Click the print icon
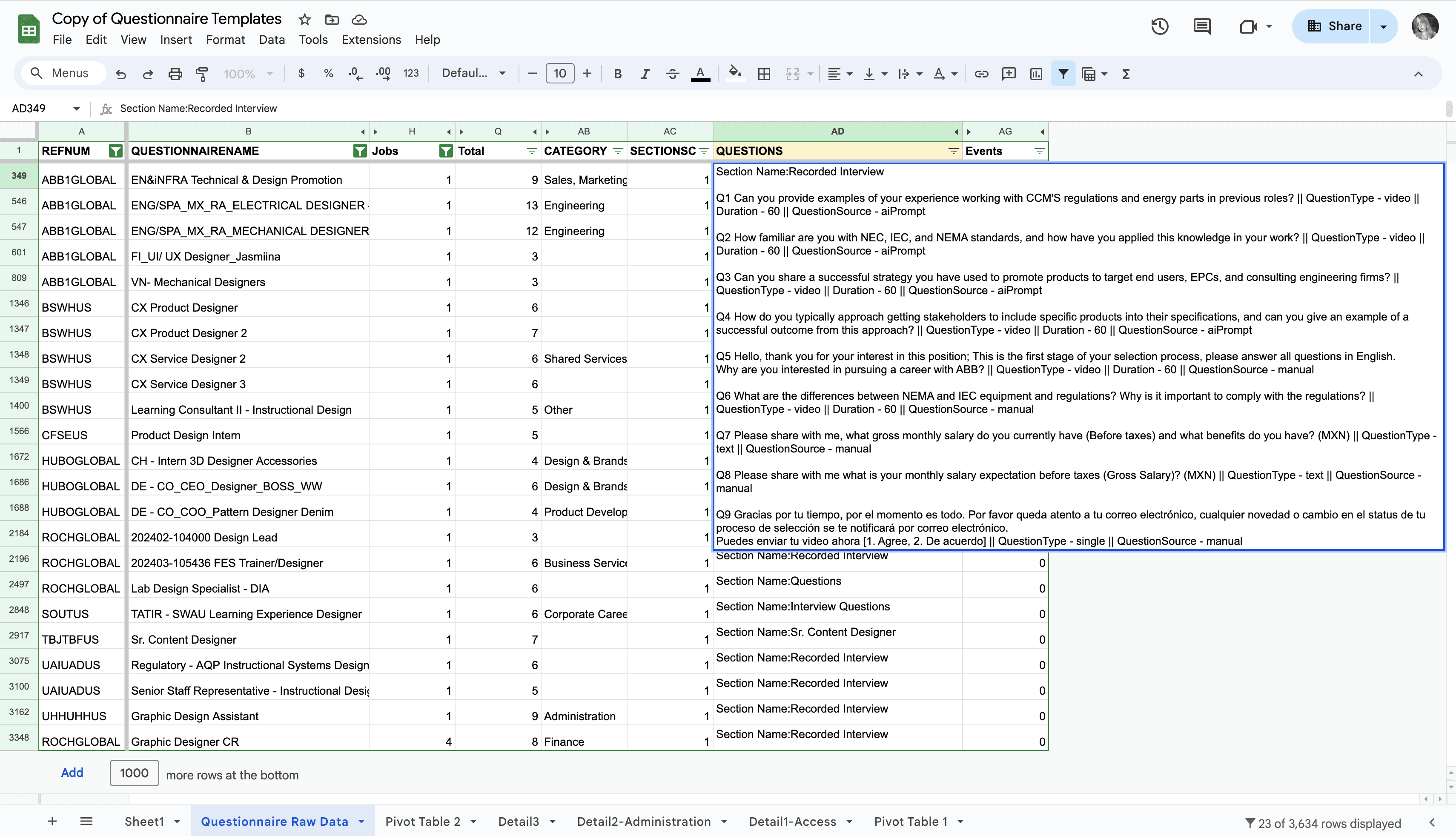1456x836 pixels. [175, 74]
